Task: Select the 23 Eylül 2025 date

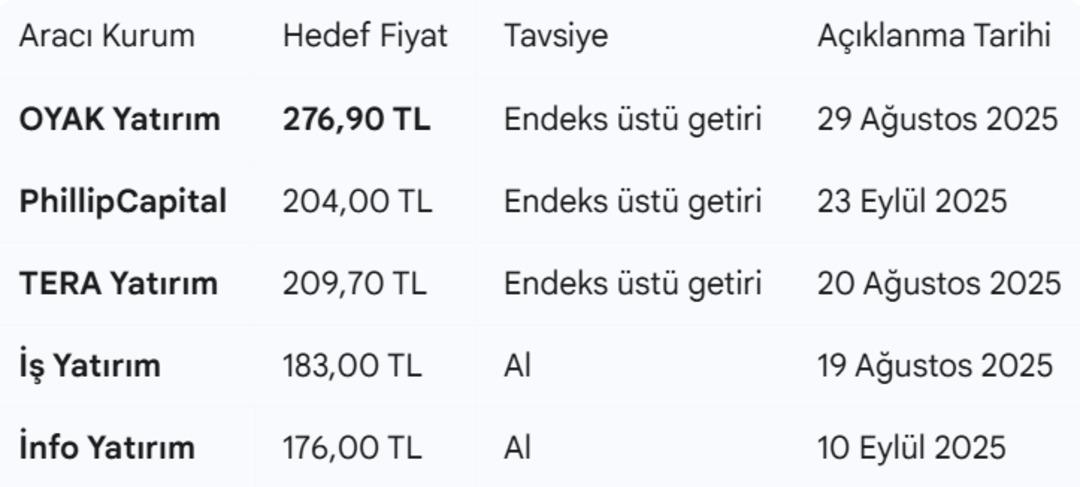Action: tap(912, 202)
